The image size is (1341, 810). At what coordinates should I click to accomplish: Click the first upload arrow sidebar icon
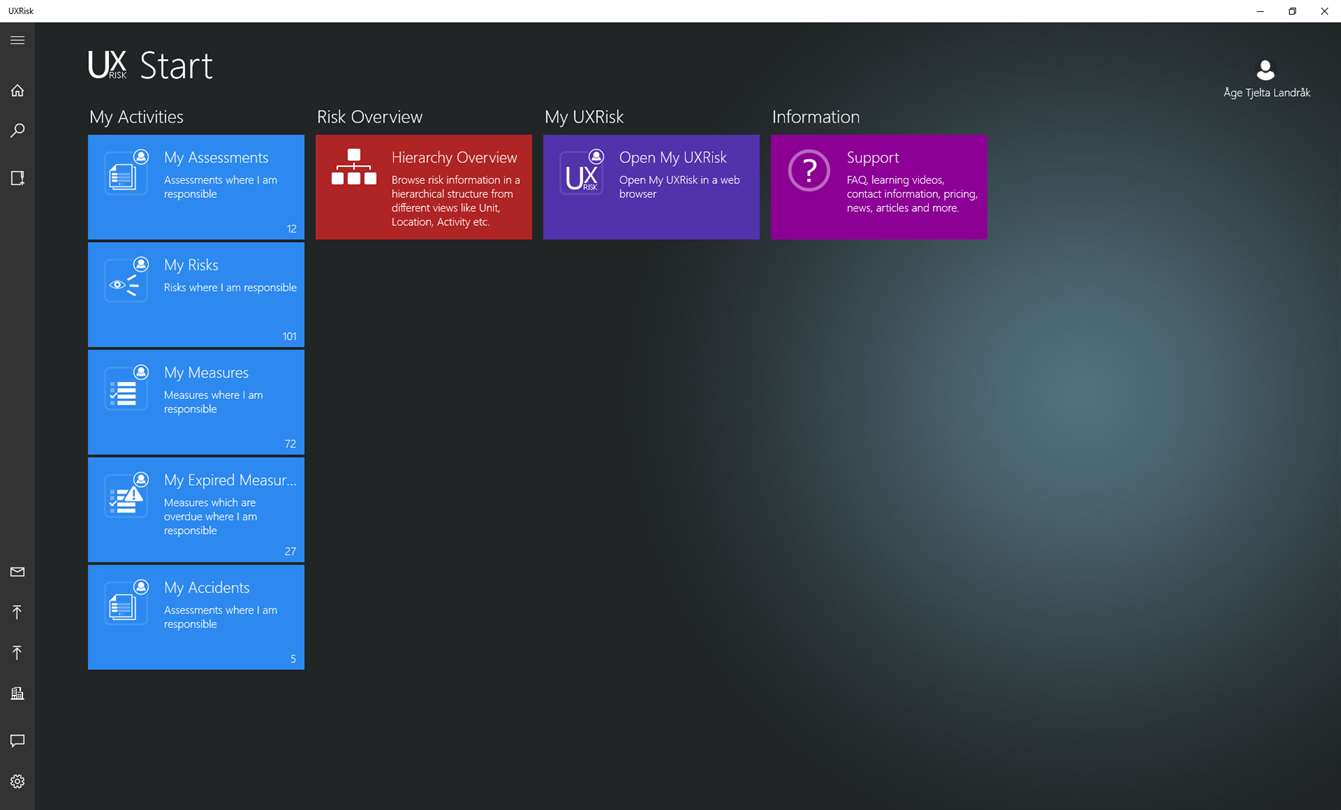[x=17, y=612]
